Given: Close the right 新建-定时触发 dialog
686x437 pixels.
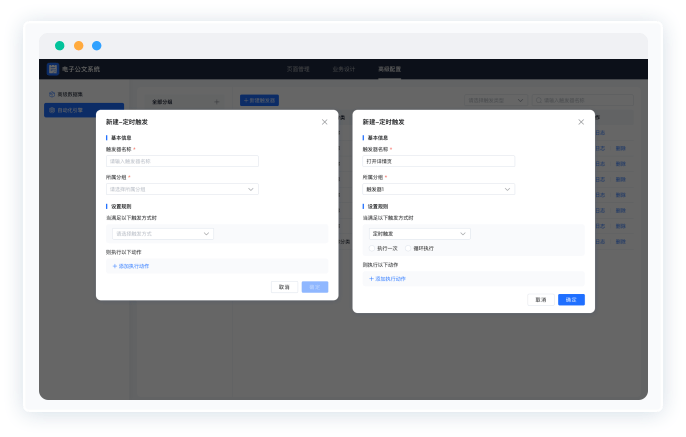Looking at the screenshot, I should click(x=581, y=121).
